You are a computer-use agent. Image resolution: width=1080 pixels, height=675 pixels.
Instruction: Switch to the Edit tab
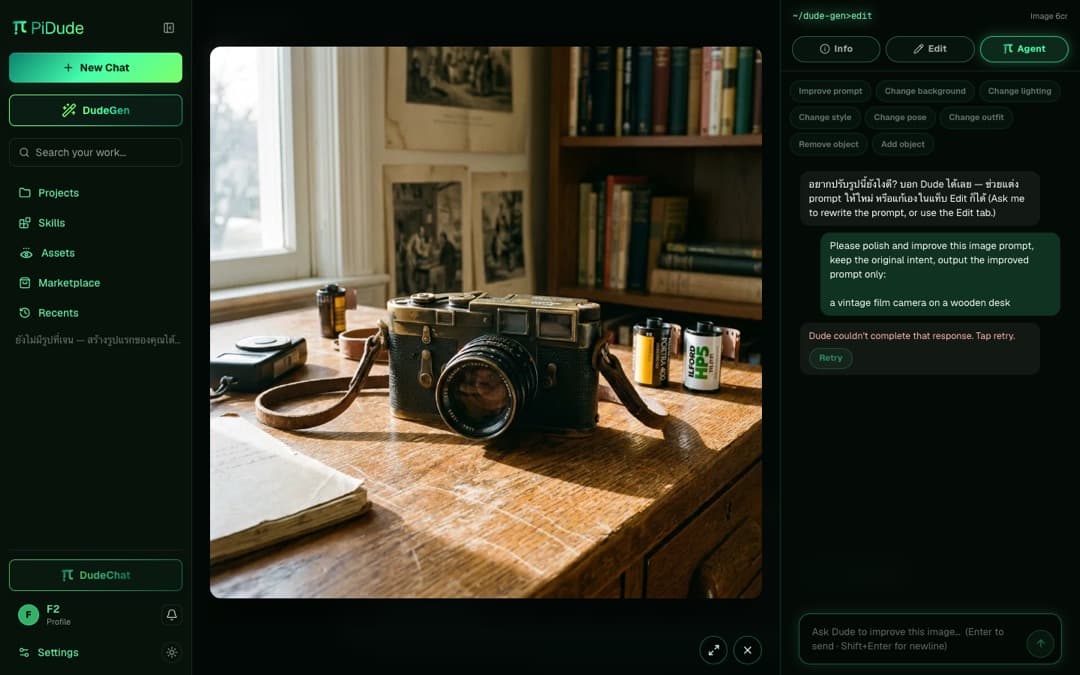point(930,49)
